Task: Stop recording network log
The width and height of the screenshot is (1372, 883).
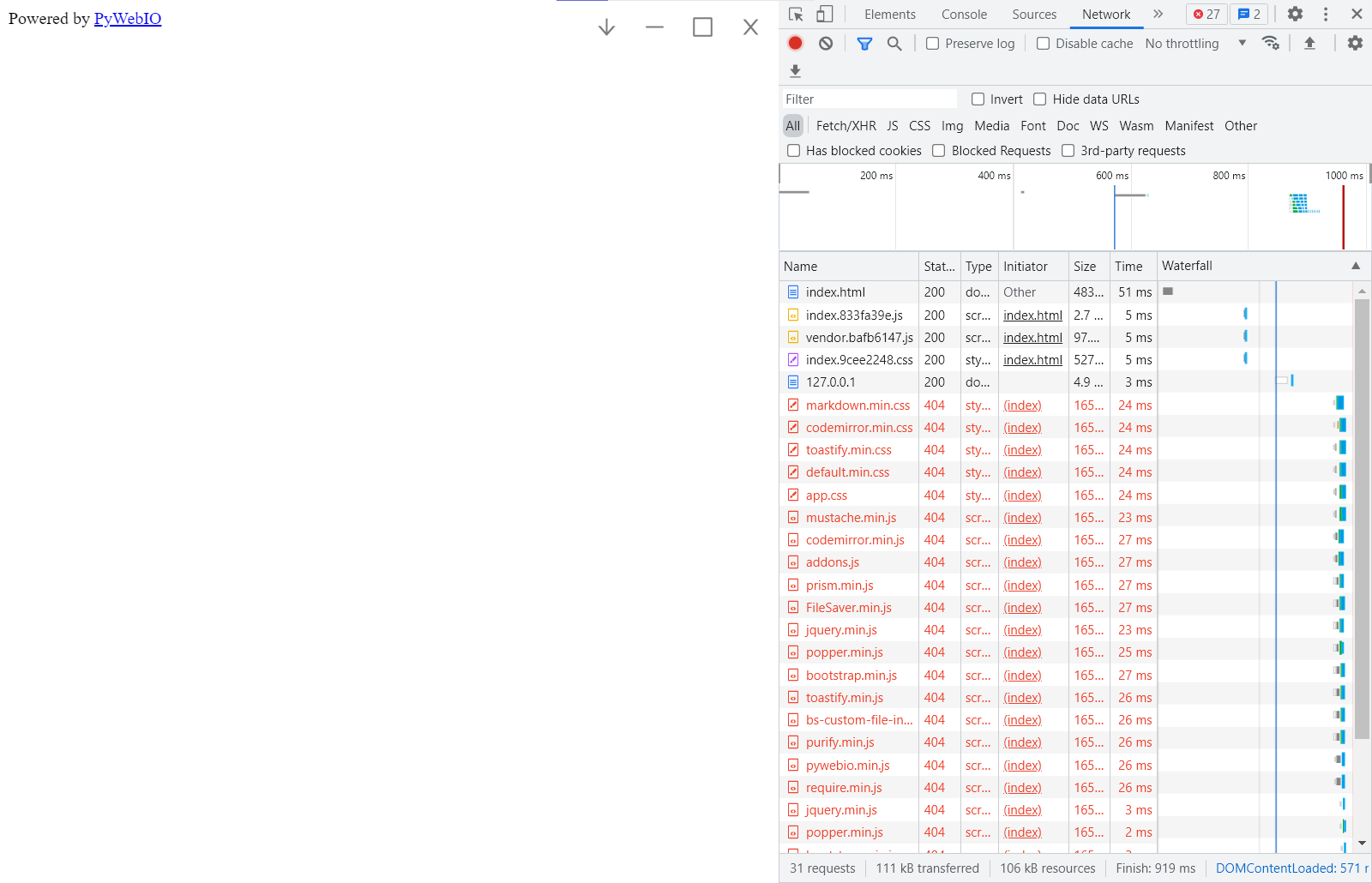Action: [794, 43]
